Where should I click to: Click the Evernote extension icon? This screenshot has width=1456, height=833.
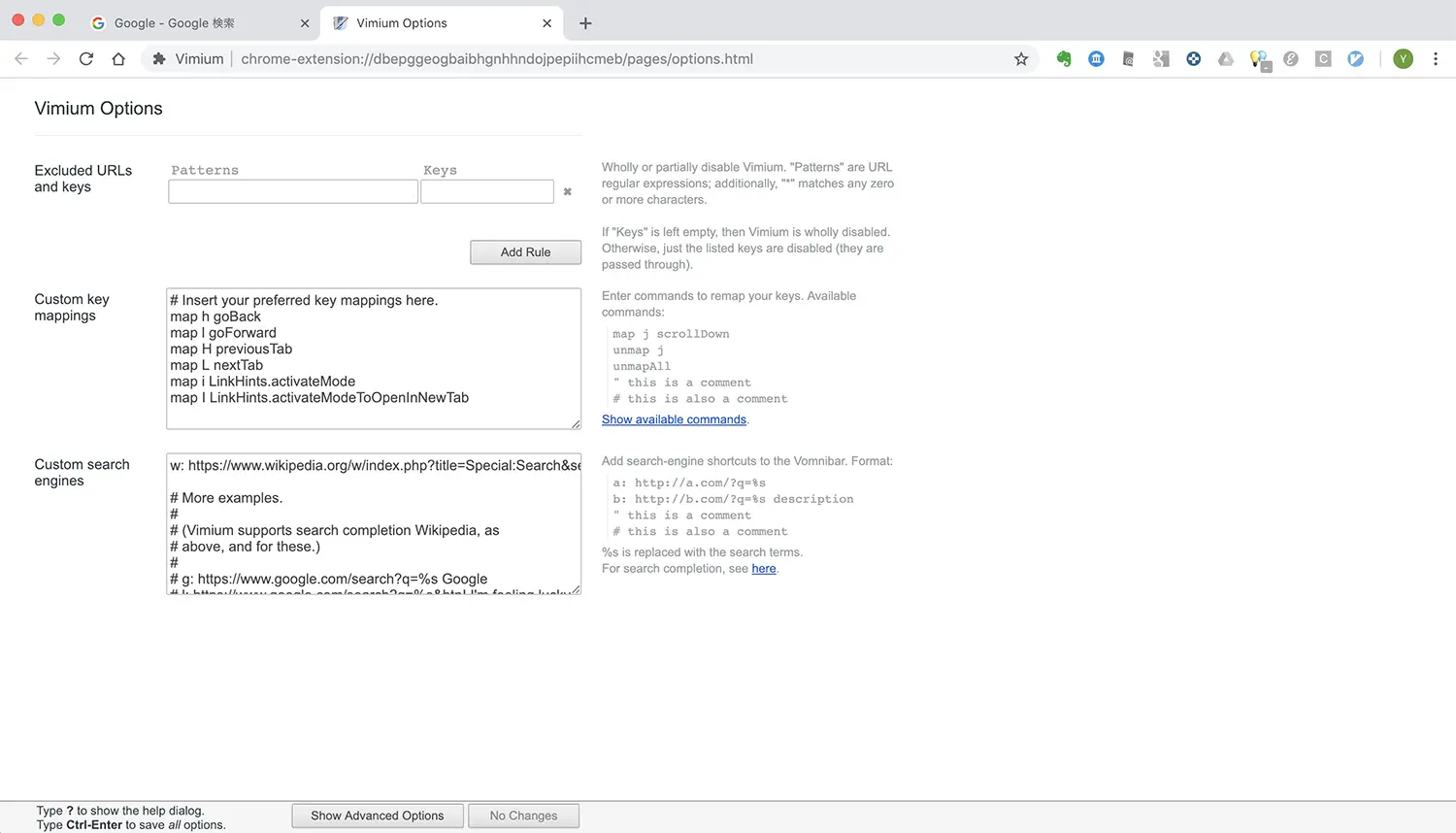[1064, 59]
